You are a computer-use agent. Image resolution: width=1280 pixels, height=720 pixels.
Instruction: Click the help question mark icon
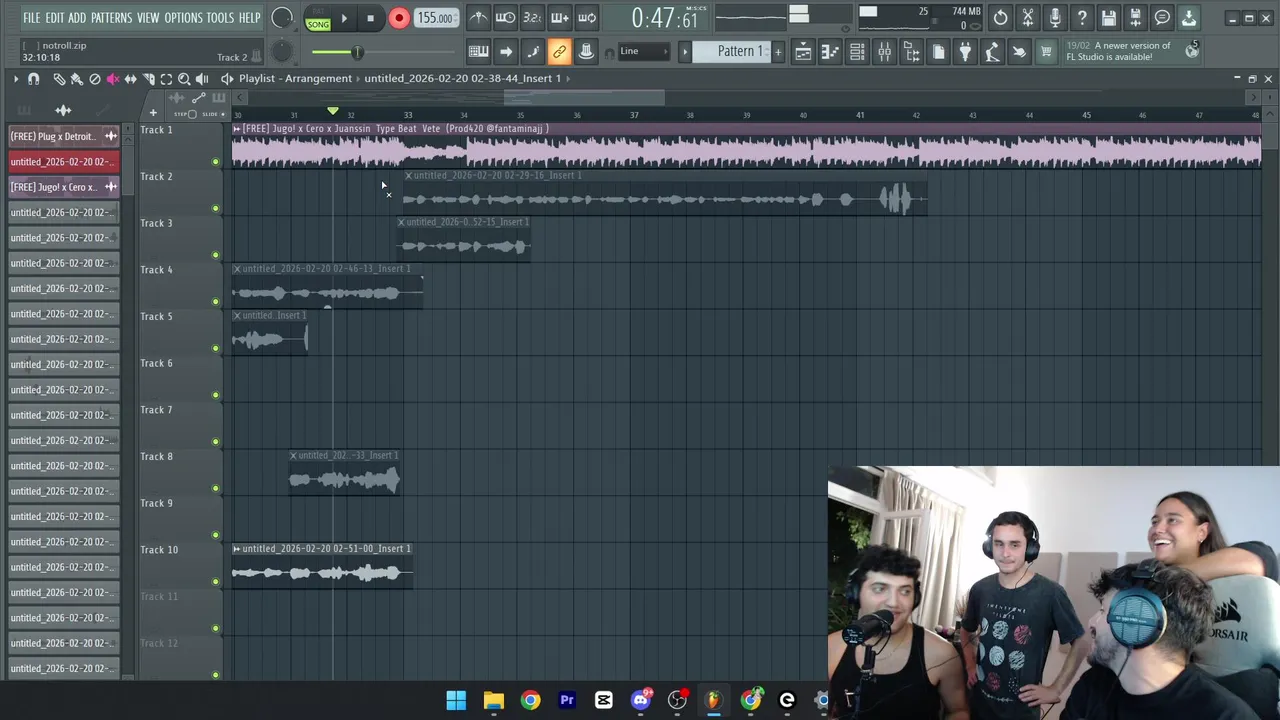pyautogui.click(x=1081, y=18)
